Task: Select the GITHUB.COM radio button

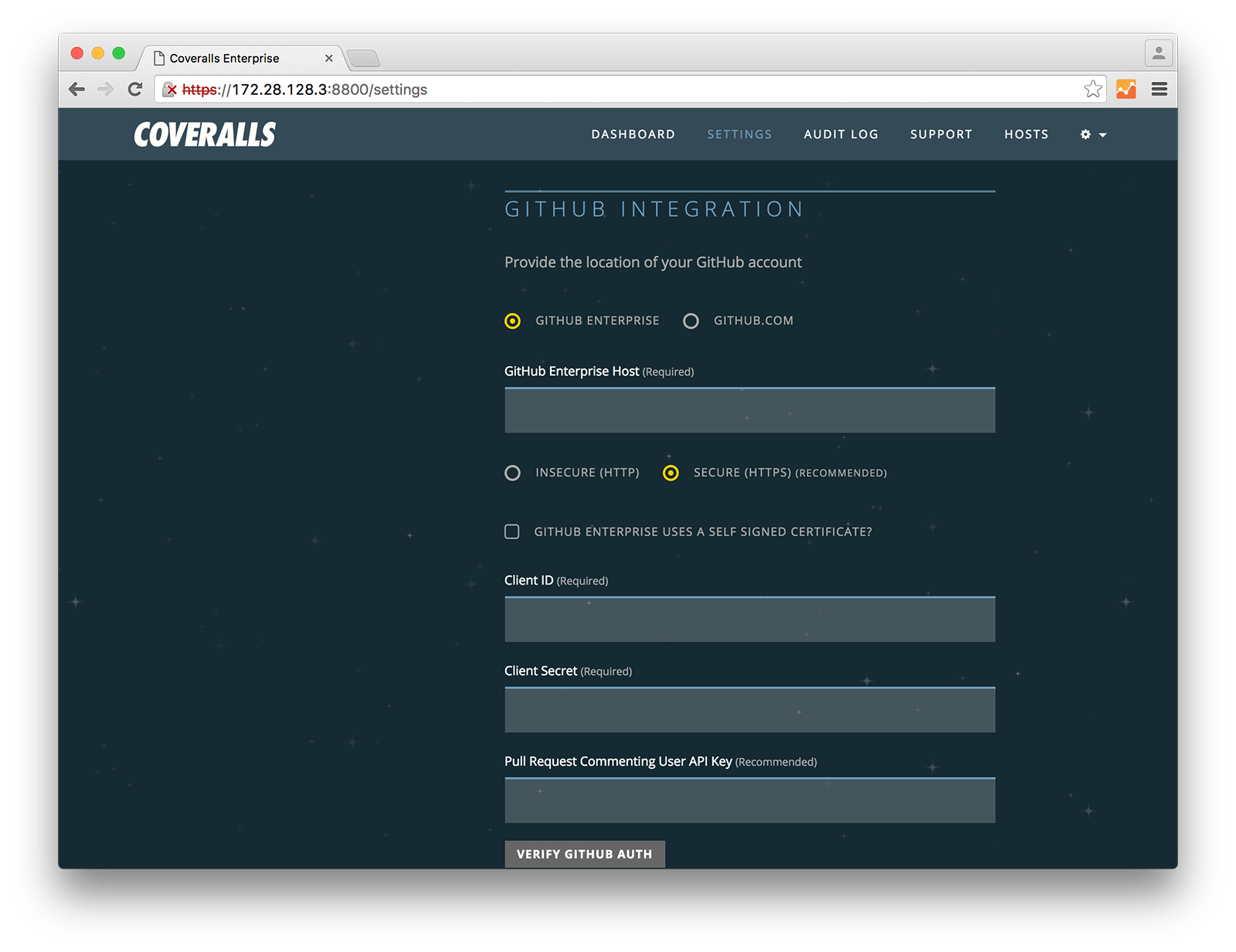Action: click(x=691, y=320)
